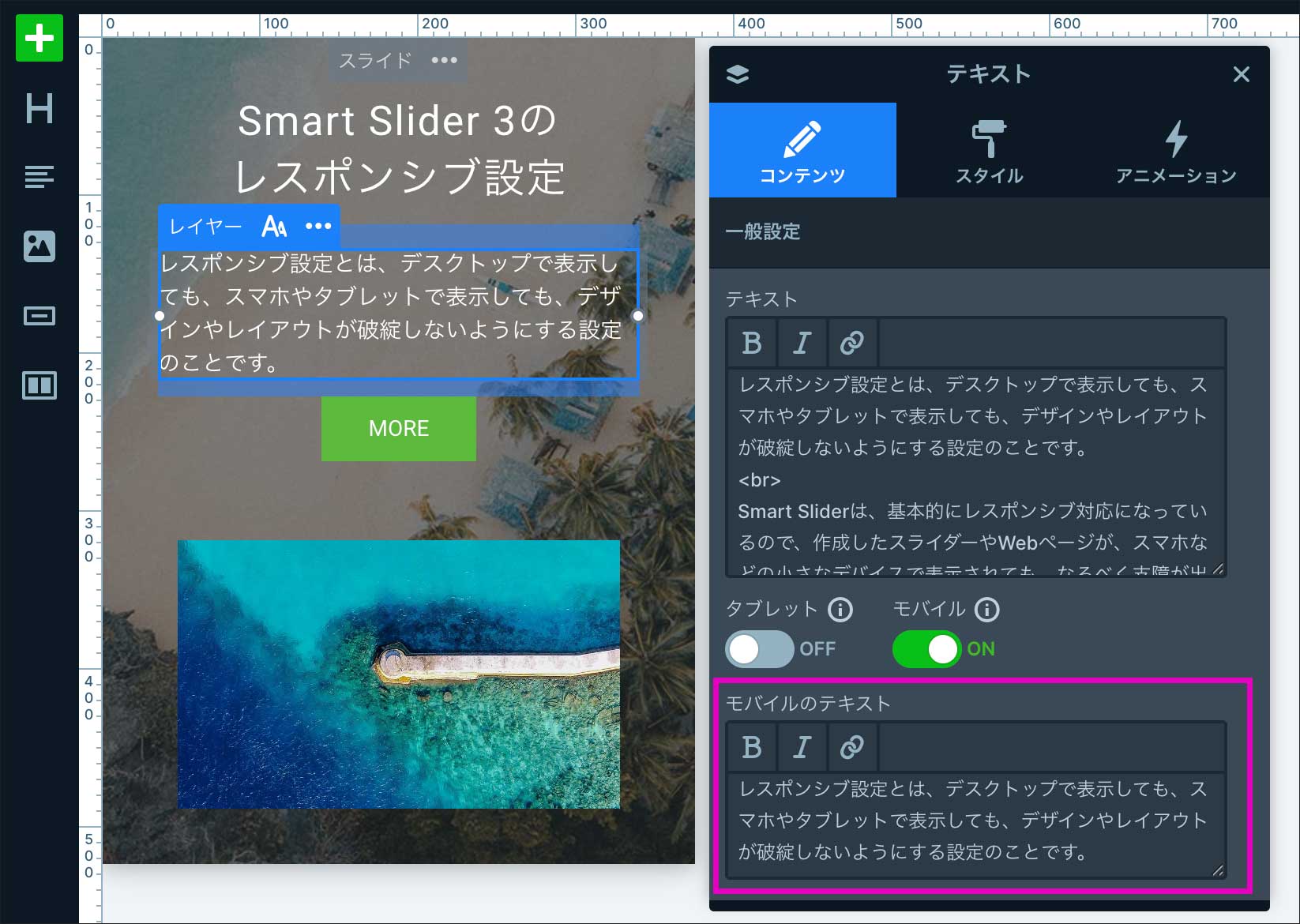This screenshot has height=924, width=1300.
Task: Disable the モバイル toggle switch
Action: (926, 649)
